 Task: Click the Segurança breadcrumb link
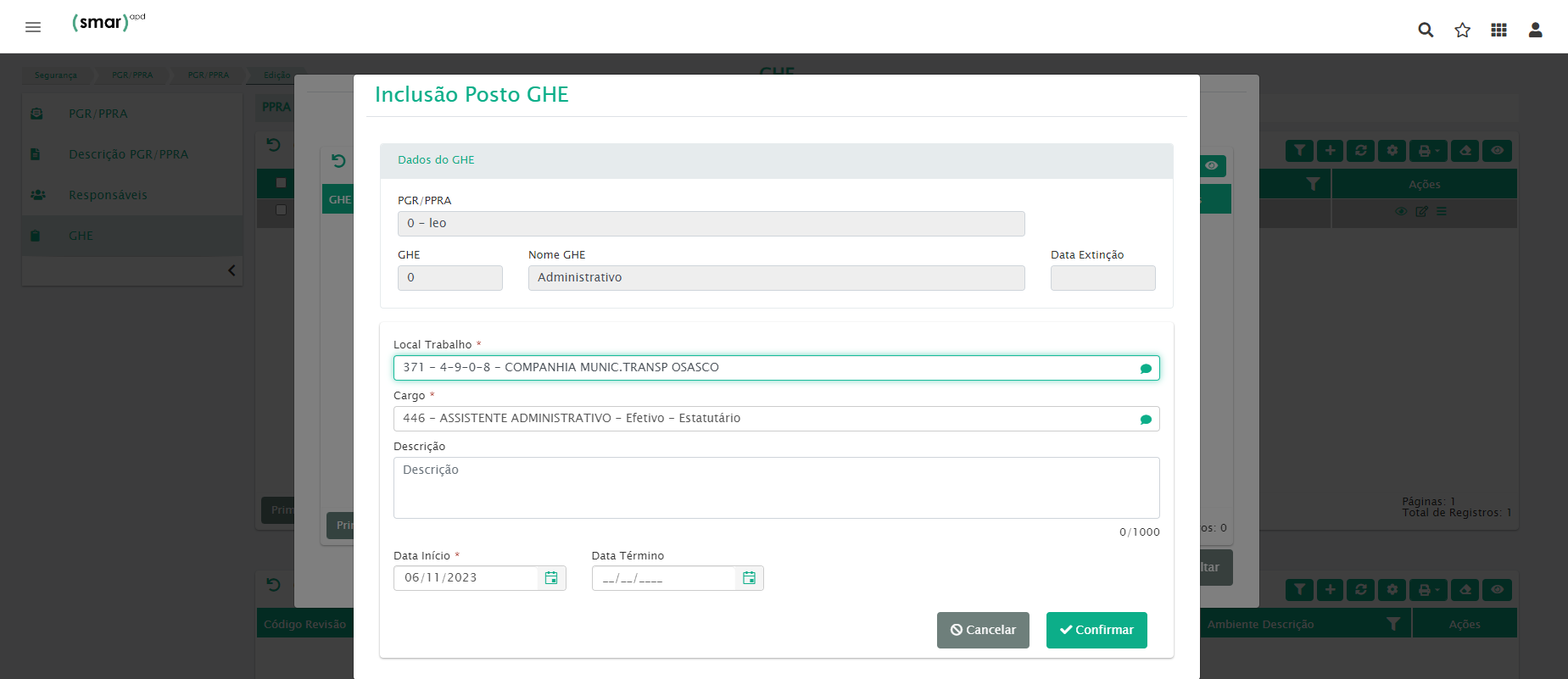[56, 75]
